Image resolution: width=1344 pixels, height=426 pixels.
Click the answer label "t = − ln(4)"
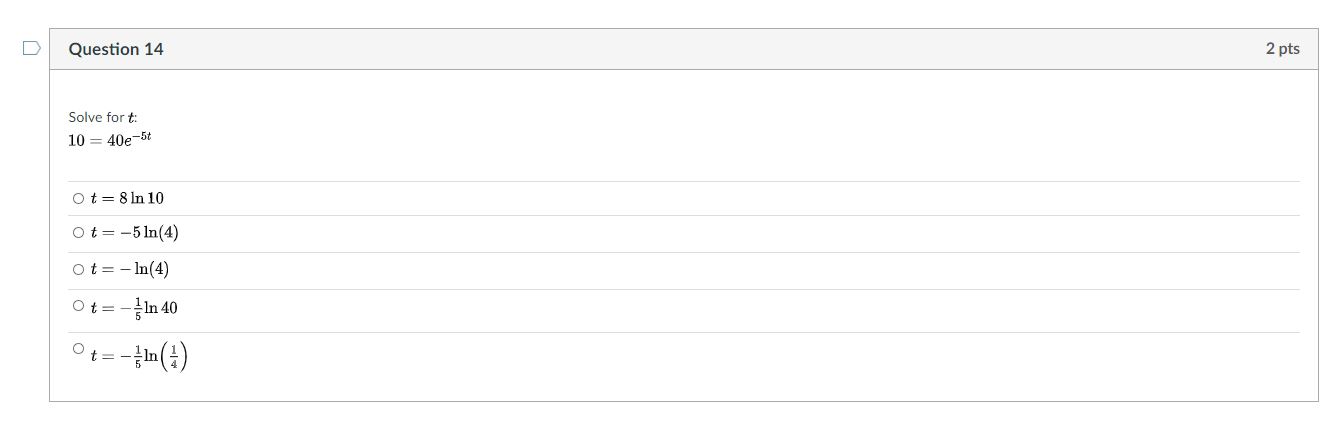pyautogui.click(x=130, y=269)
